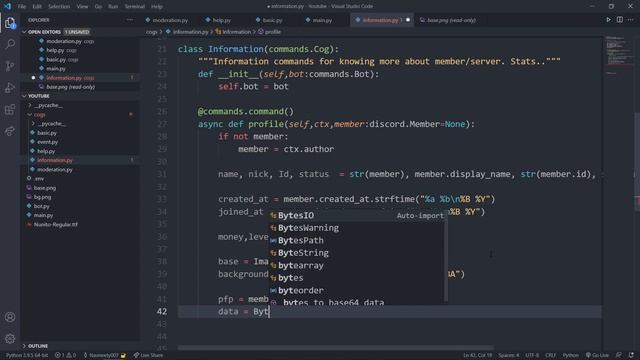Open the Accounts menu icon
This screenshot has height=360, width=640.
click(x=10, y=317)
